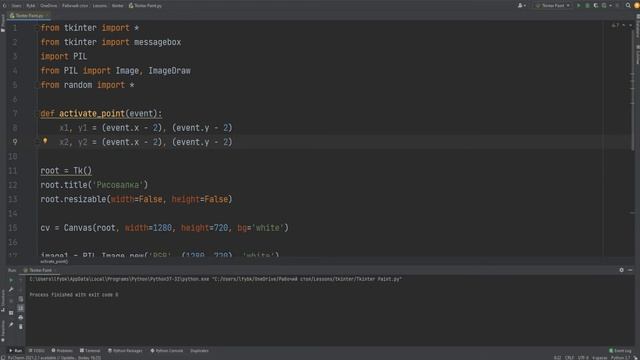Click the stop icon in Run panel
Image resolution: width=640 pixels, height=360 pixels.
[x=11, y=300]
